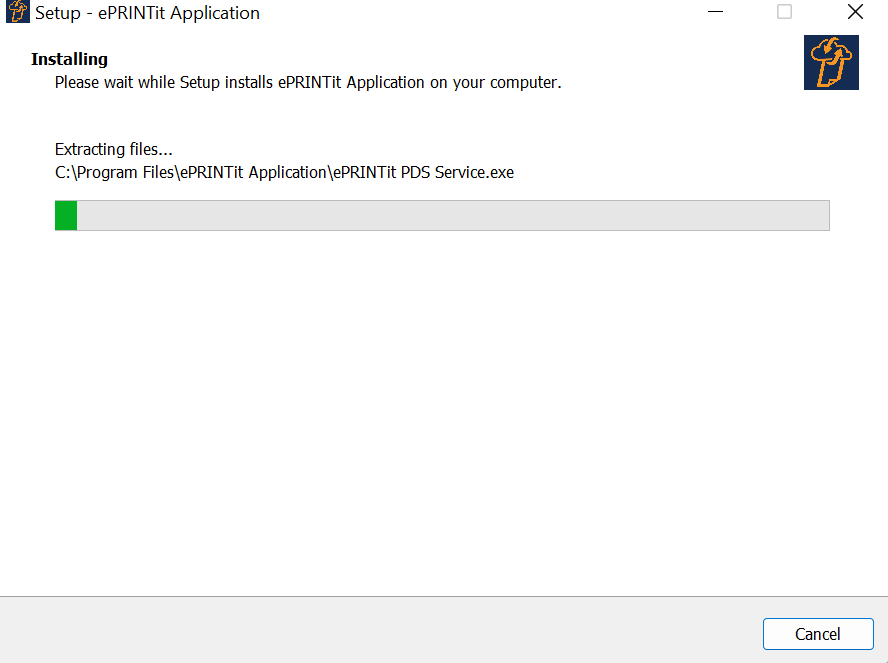Click the ePRINTit icon in title bar
The height and width of the screenshot is (663, 888).
pyautogui.click(x=18, y=13)
